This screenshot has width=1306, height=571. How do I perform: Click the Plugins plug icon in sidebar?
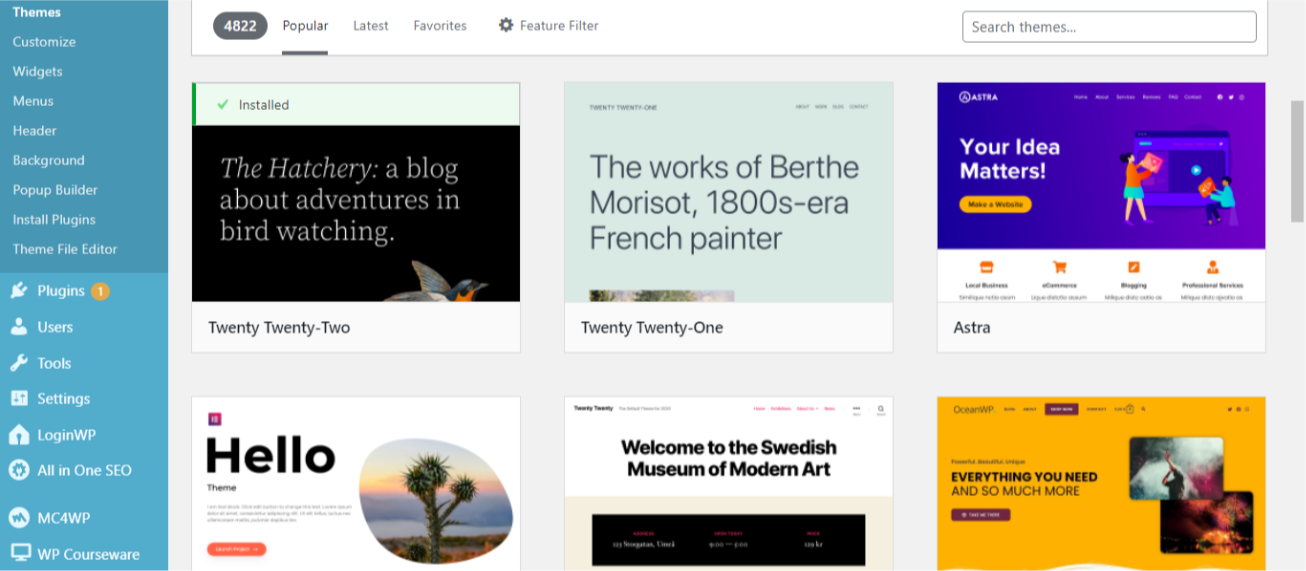[x=19, y=291]
